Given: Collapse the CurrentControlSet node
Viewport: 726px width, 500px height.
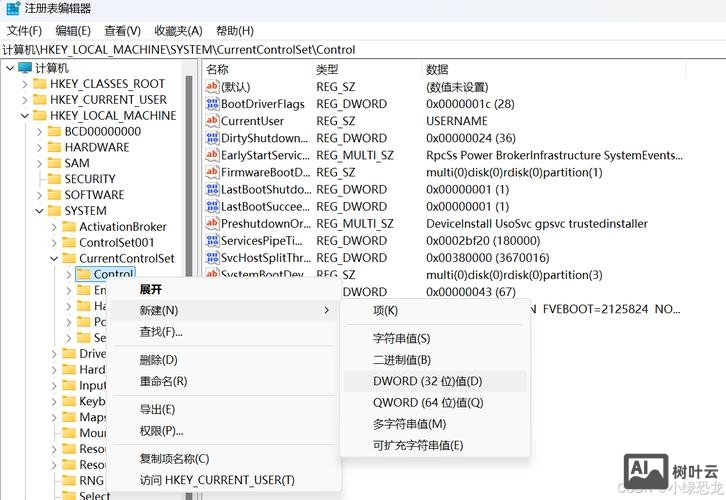Looking at the screenshot, I should tap(54, 258).
